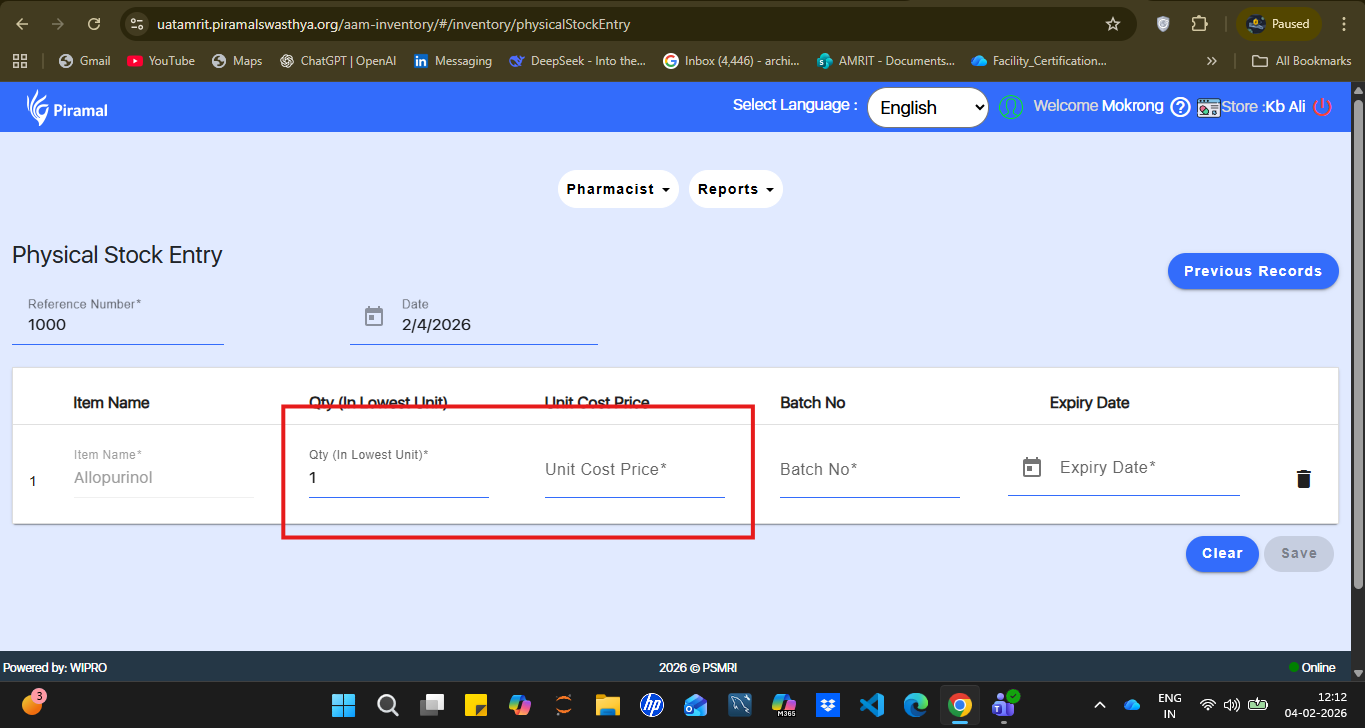Bookmark this page with the star icon

(1113, 24)
